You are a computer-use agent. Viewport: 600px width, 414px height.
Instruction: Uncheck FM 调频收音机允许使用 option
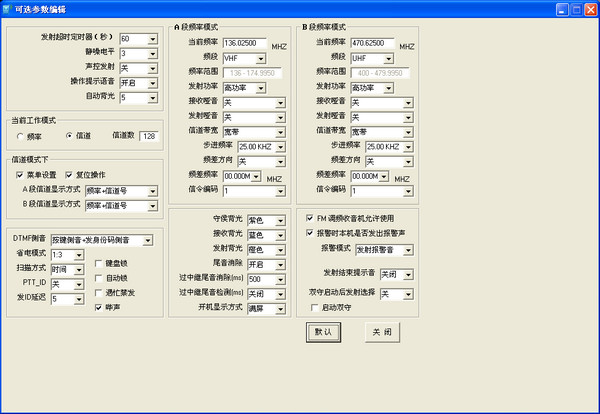tap(310, 218)
